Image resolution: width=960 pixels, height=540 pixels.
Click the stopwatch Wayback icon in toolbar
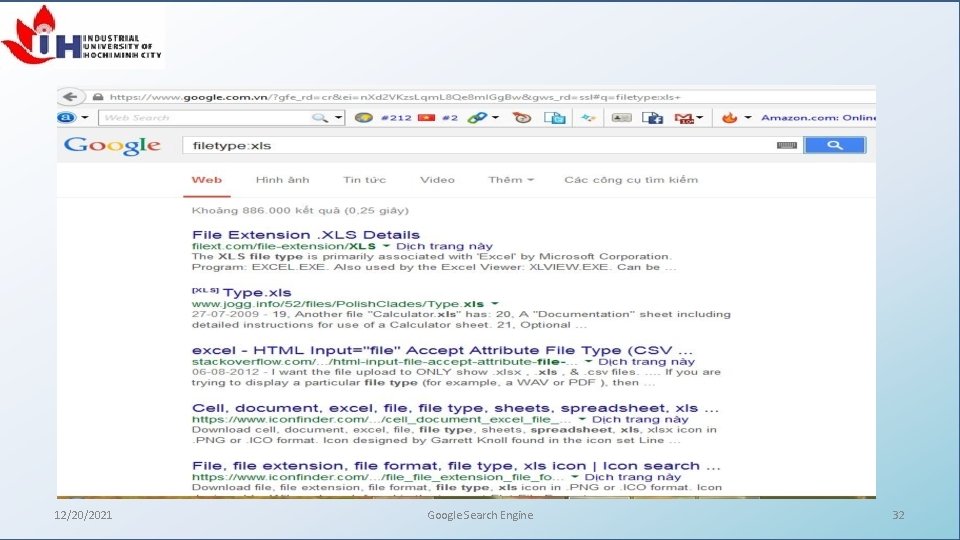pos(522,118)
